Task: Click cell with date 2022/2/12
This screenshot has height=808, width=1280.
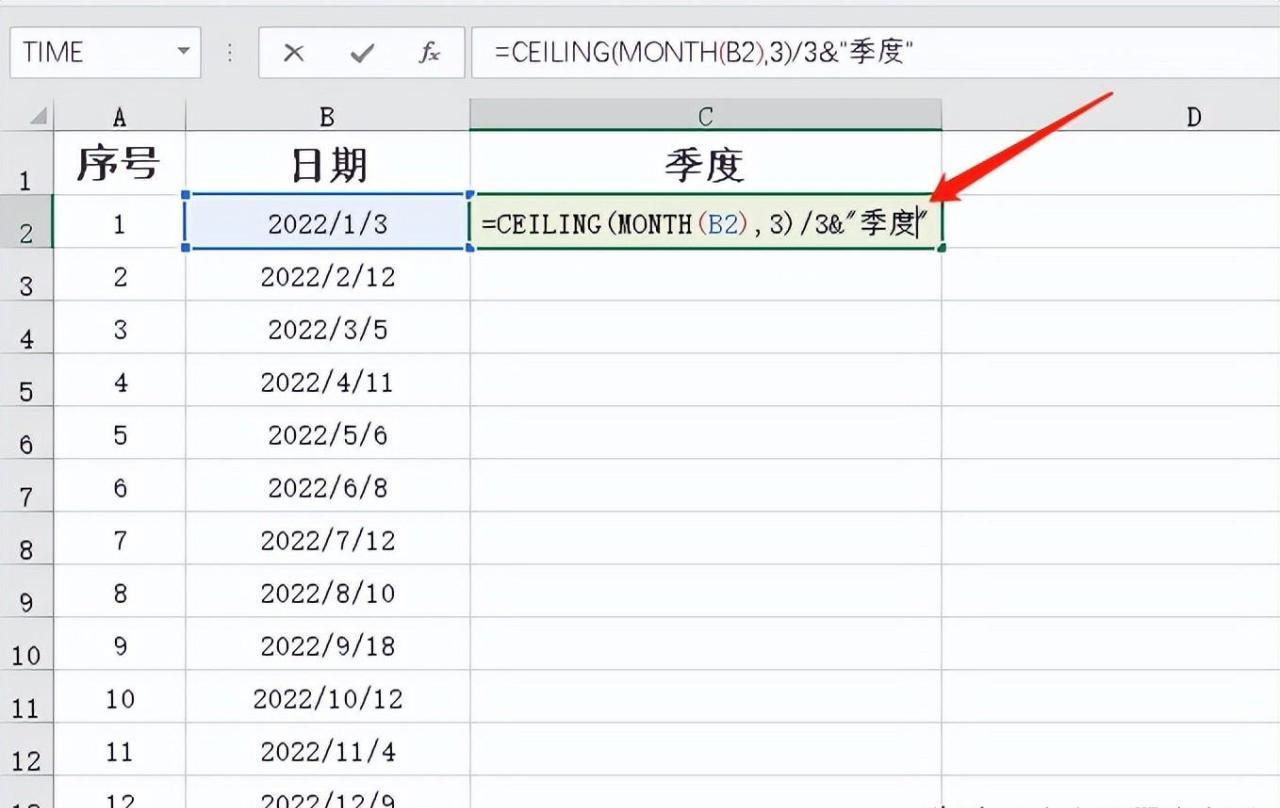Action: pyautogui.click(x=327, y=275)
